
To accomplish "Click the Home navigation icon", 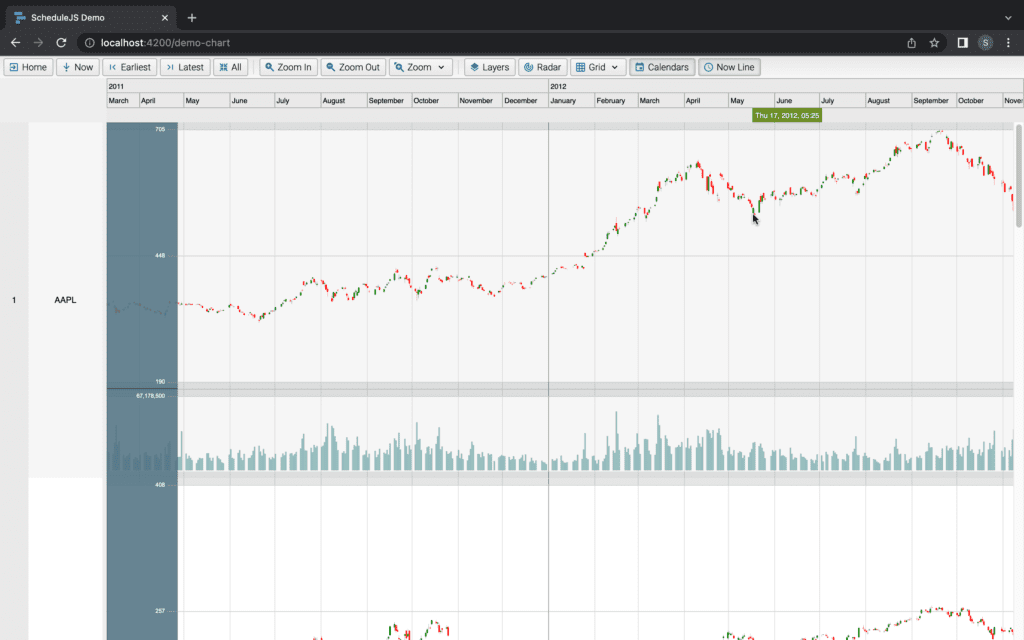I will tap(13, 66).
